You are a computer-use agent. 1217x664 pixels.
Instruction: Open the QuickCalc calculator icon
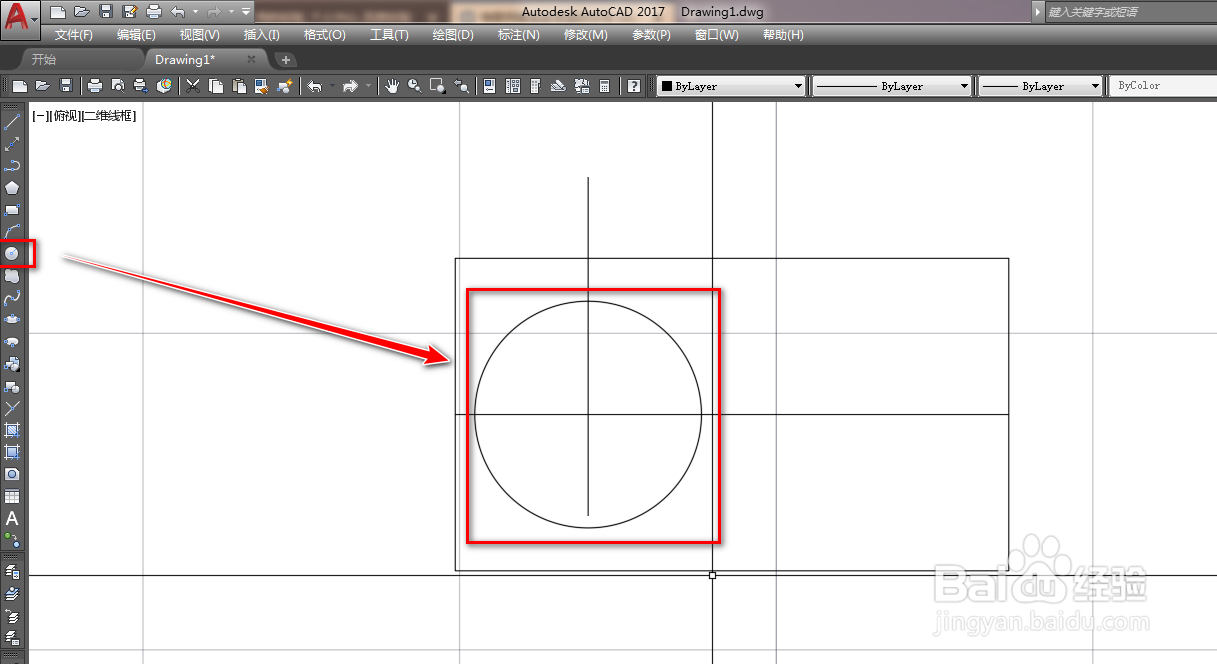pyautogui.click(x=604, y=86)
